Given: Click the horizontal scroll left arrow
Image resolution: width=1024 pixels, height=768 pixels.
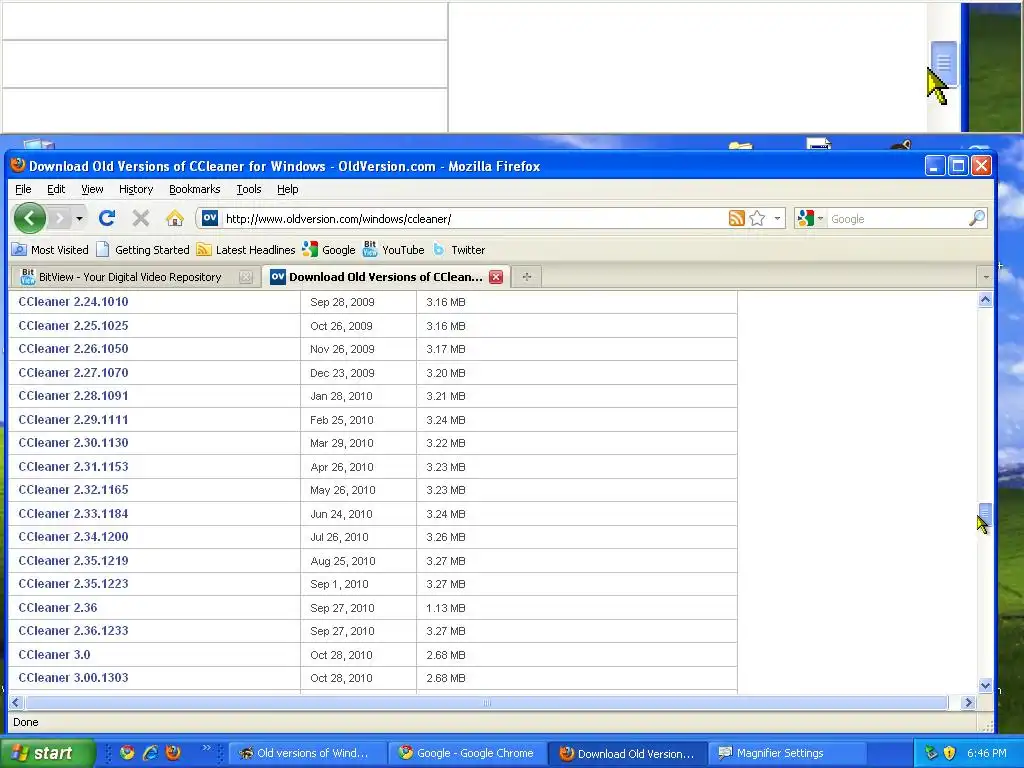Looking at the screenshot, I should 16,703.
